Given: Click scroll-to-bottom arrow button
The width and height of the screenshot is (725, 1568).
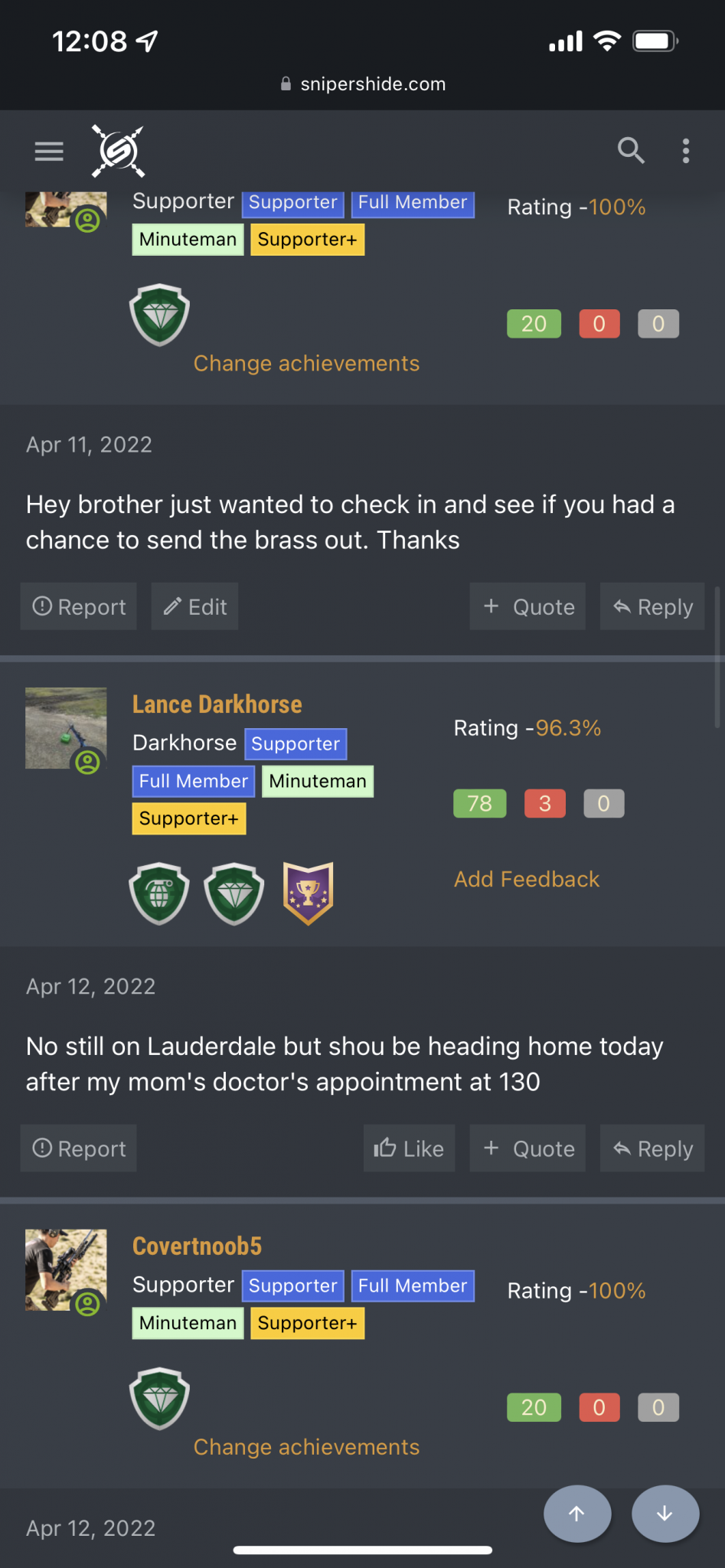Looking at the screenshot, I should [x=665, y=1514].
